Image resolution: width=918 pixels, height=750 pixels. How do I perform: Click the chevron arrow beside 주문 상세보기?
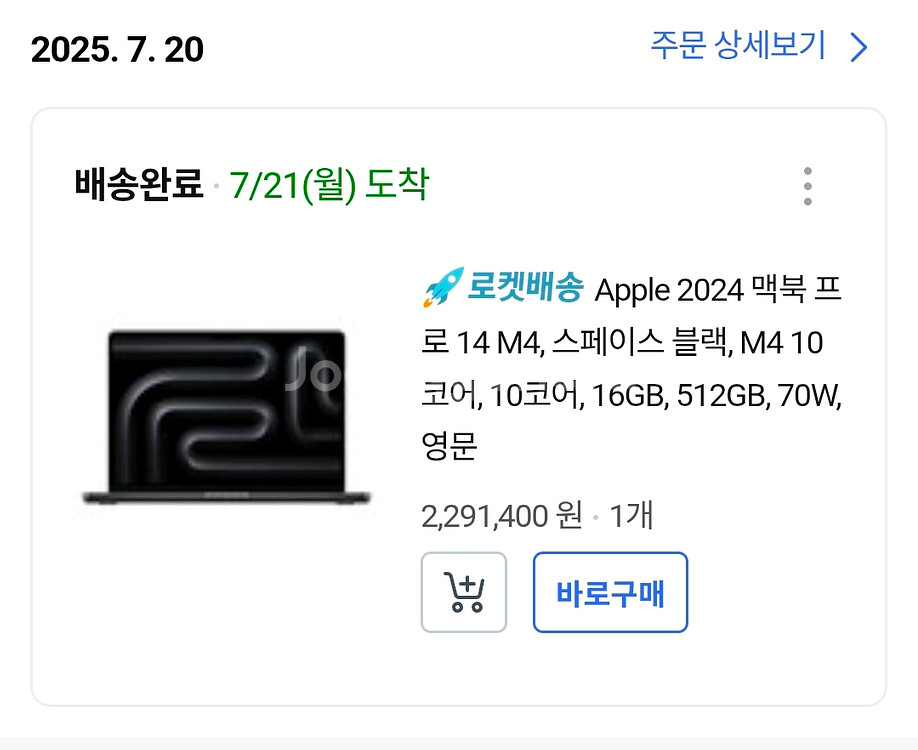click(858, 47)
